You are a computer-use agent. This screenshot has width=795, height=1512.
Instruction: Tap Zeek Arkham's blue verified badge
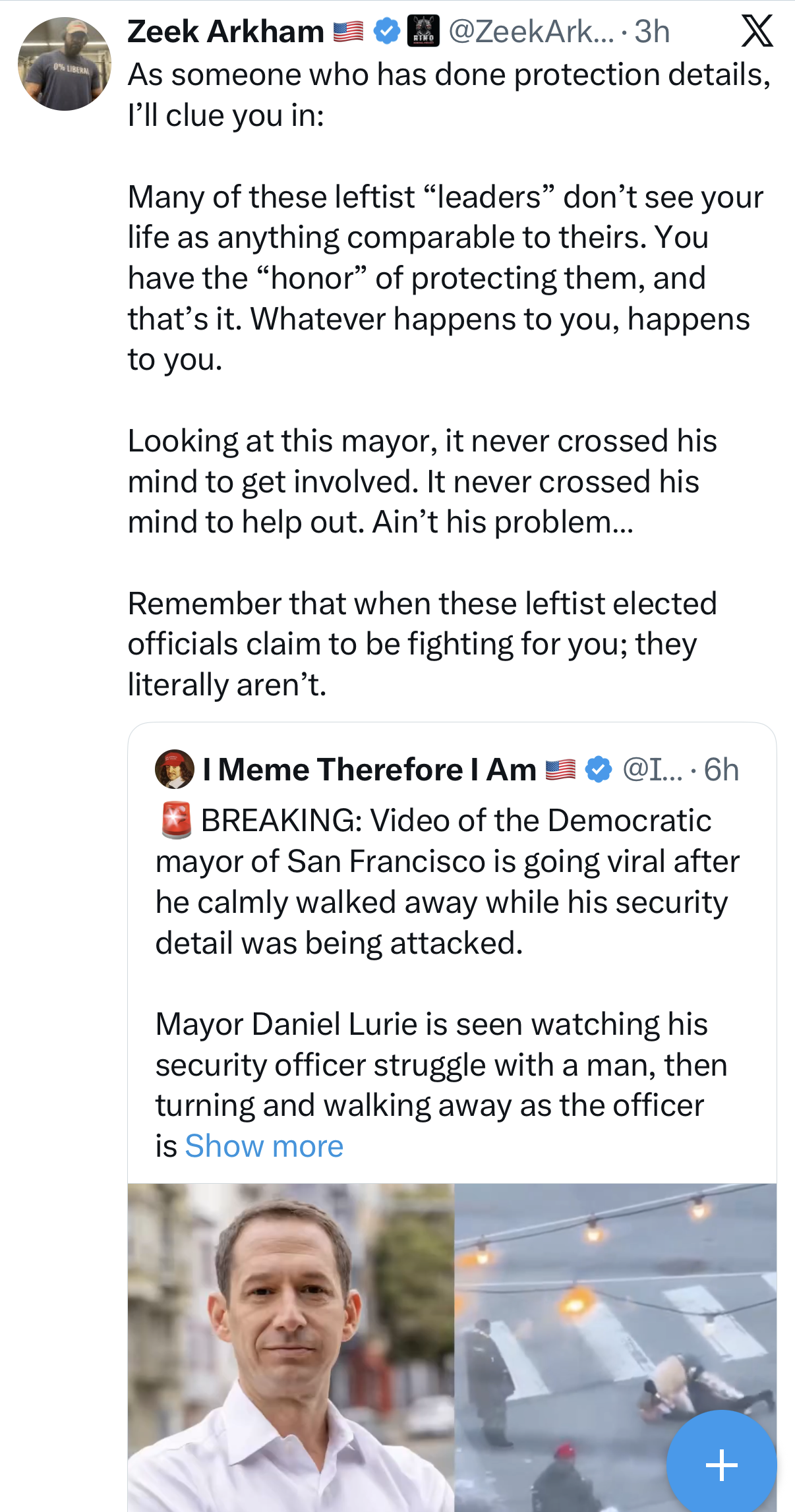(387, 31)
